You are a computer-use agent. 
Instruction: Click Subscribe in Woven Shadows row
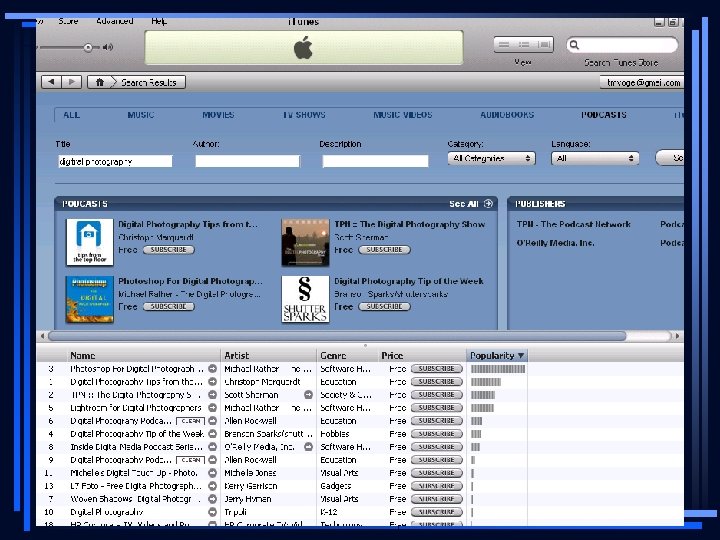437,499
